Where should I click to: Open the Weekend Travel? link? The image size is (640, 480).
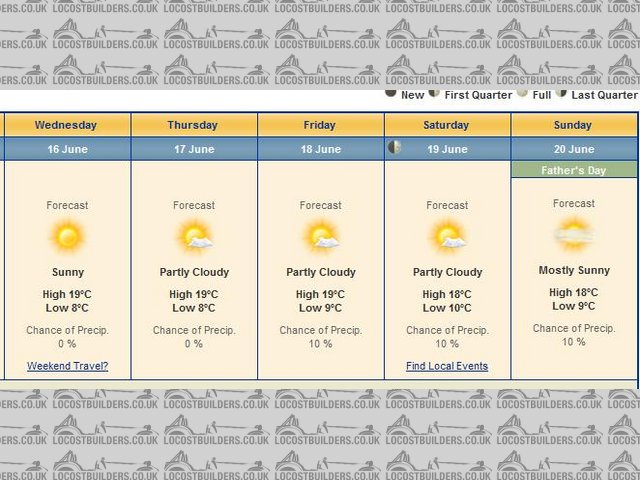(x=67, y=366)
